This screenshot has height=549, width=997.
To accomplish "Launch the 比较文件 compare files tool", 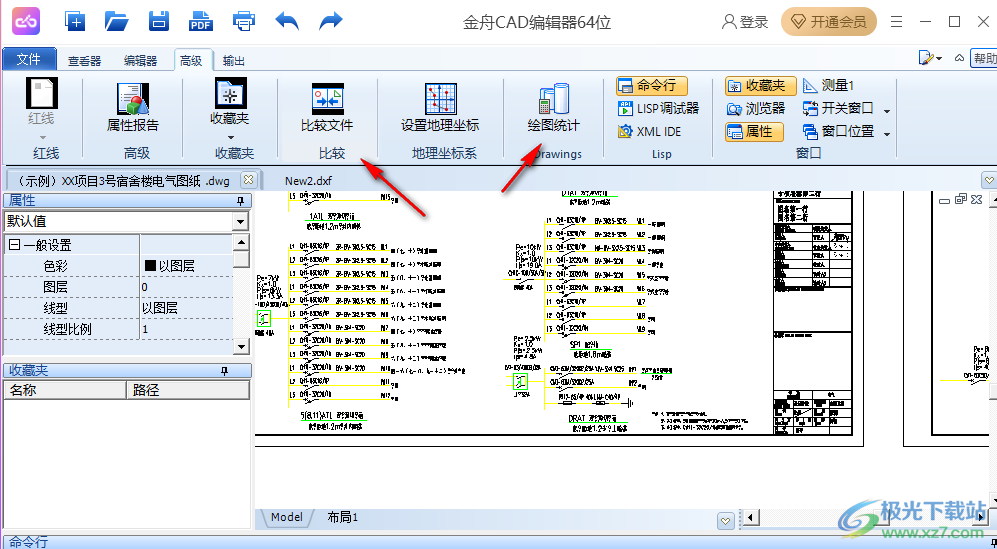I will click(x=327, y=108).
